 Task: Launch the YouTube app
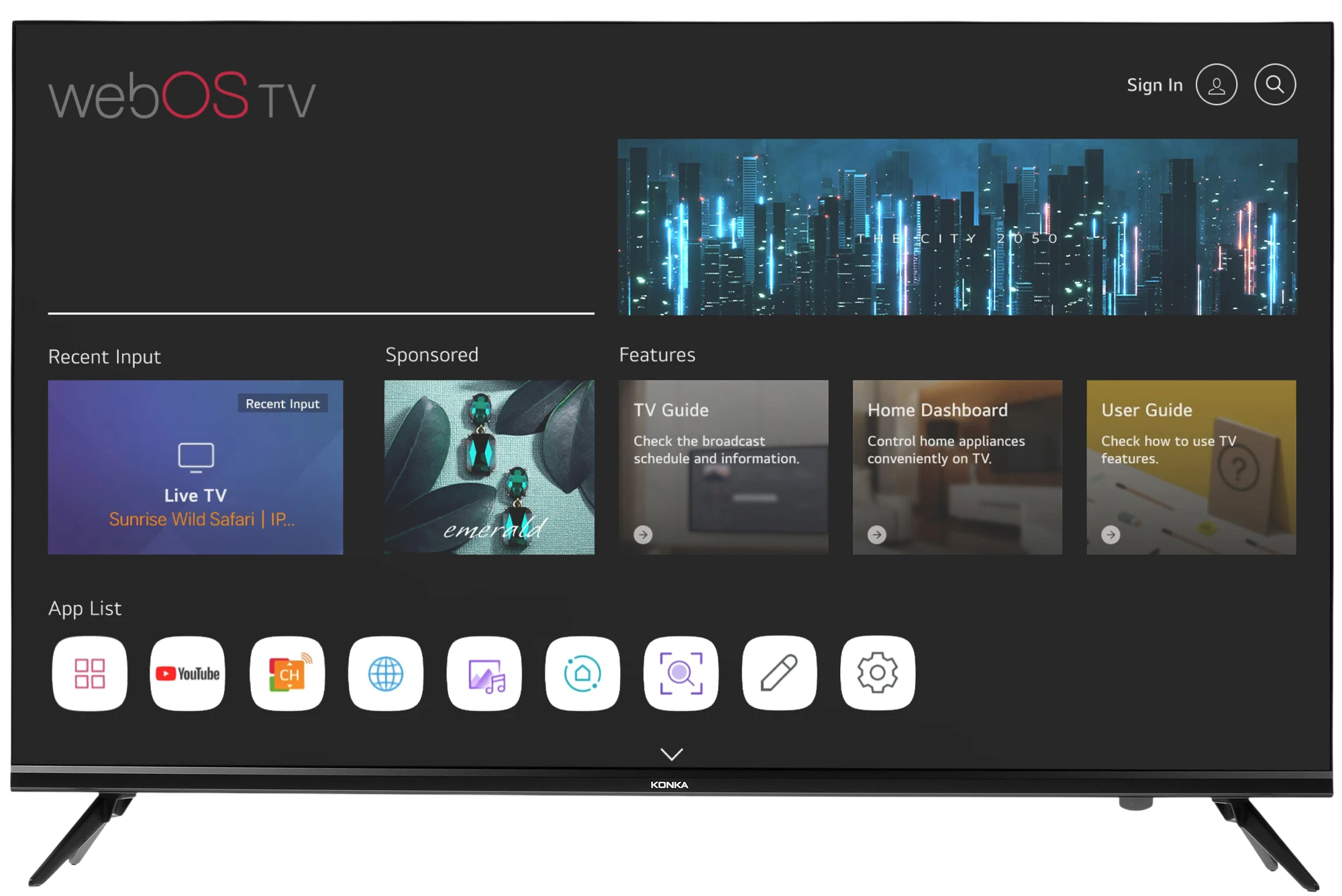[188, 673]
